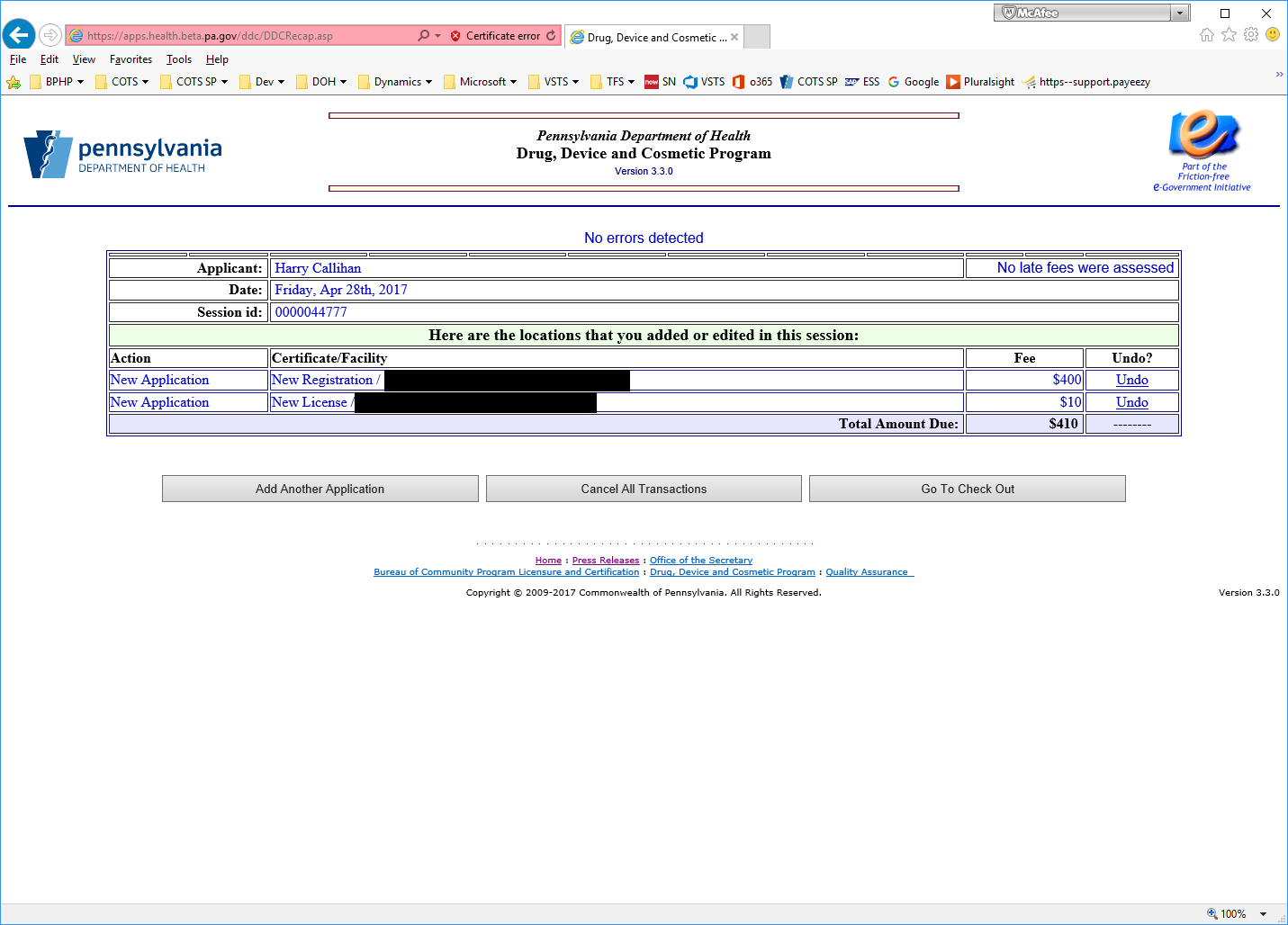Click the Go To Check Out button
1288x925 pixels.
click(x=967, y=488)
